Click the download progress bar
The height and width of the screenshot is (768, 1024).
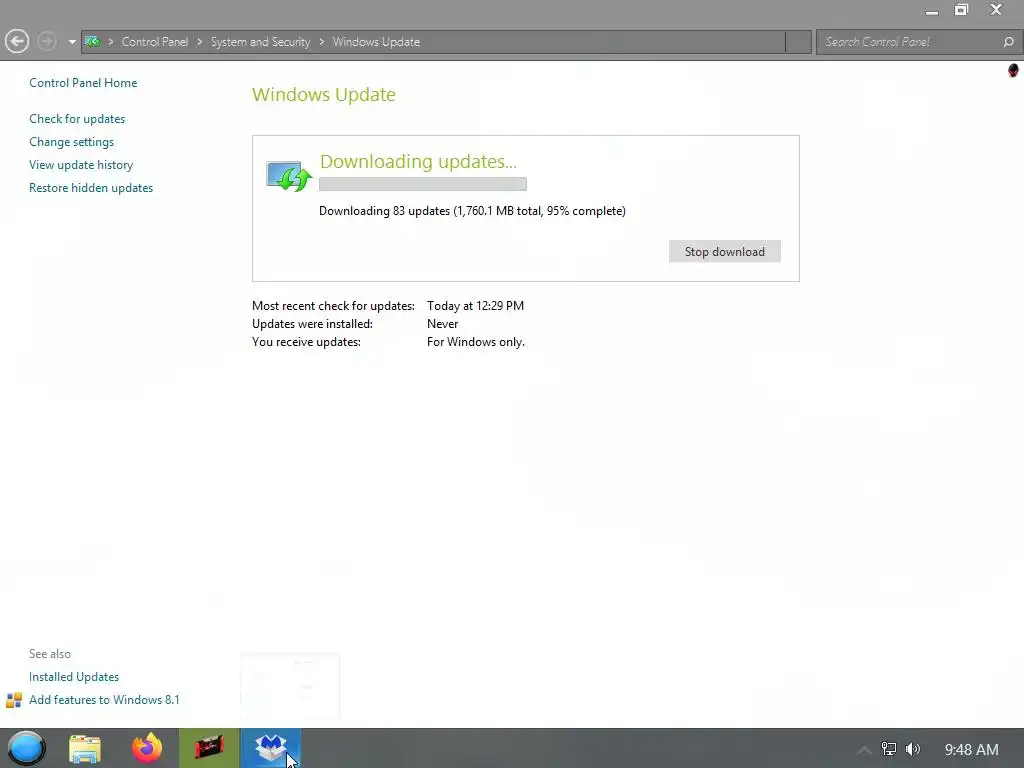(423, 184)
